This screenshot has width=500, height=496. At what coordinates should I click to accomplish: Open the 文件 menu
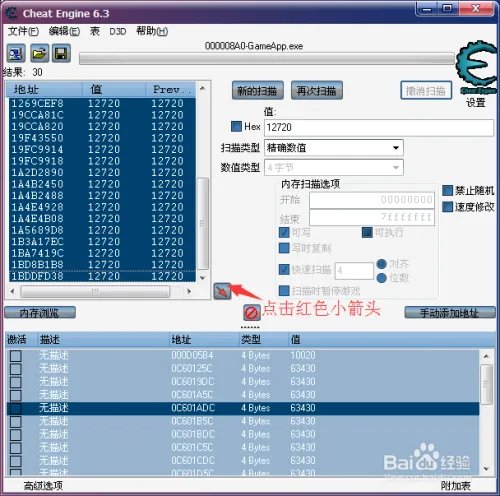click(x=23, y=31)
